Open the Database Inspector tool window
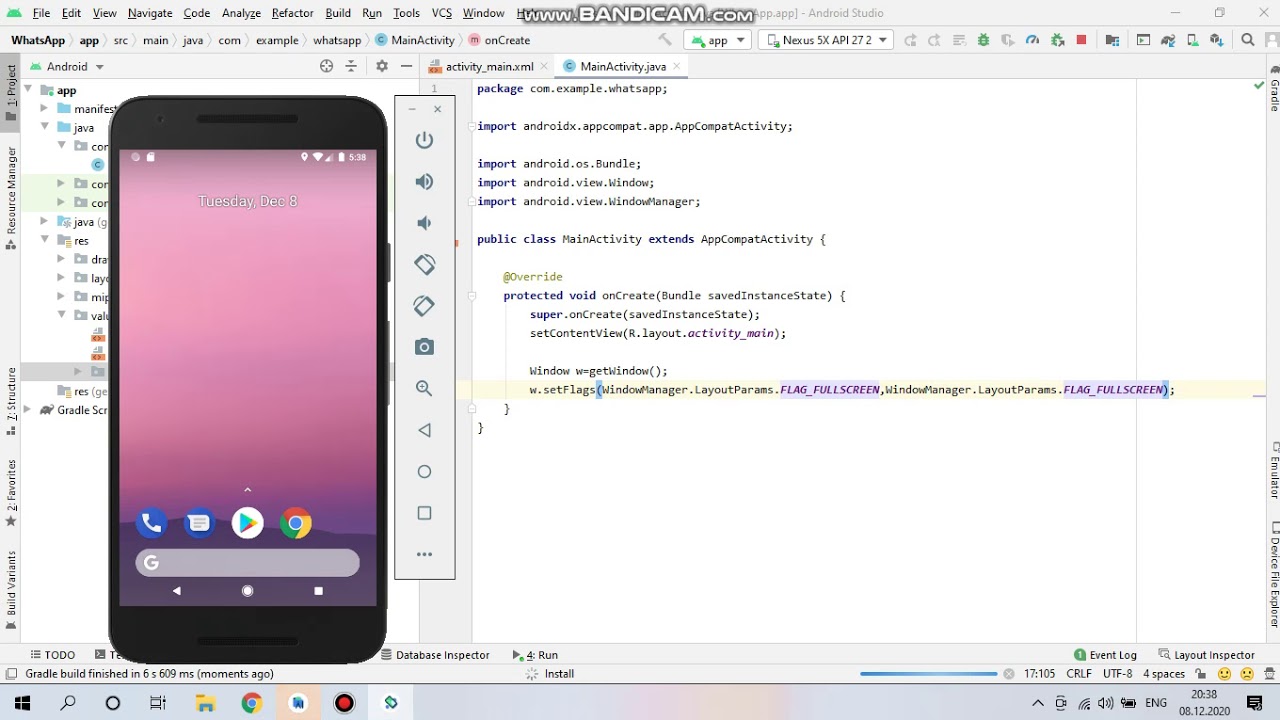This screenshot has height=720, width=1280. point(435,655)
